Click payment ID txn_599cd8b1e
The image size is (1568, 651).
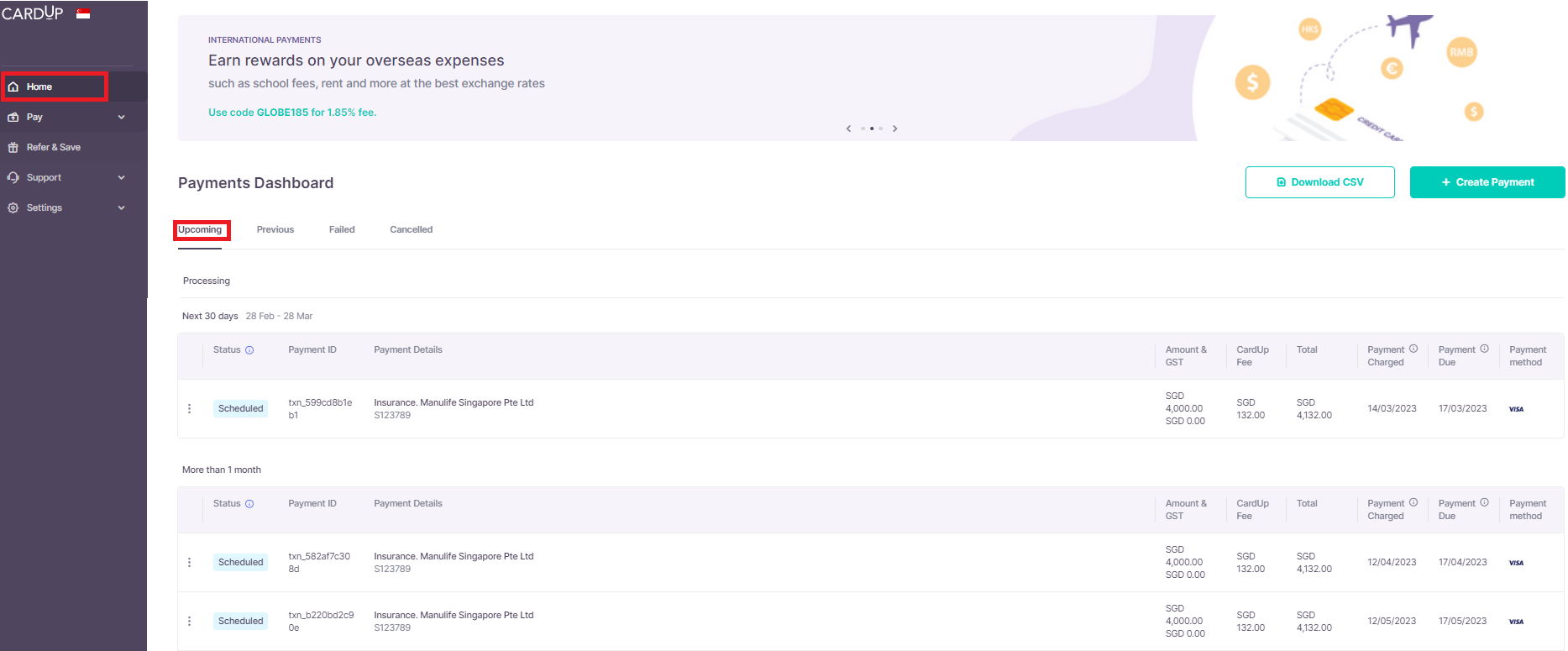[320, 409]
